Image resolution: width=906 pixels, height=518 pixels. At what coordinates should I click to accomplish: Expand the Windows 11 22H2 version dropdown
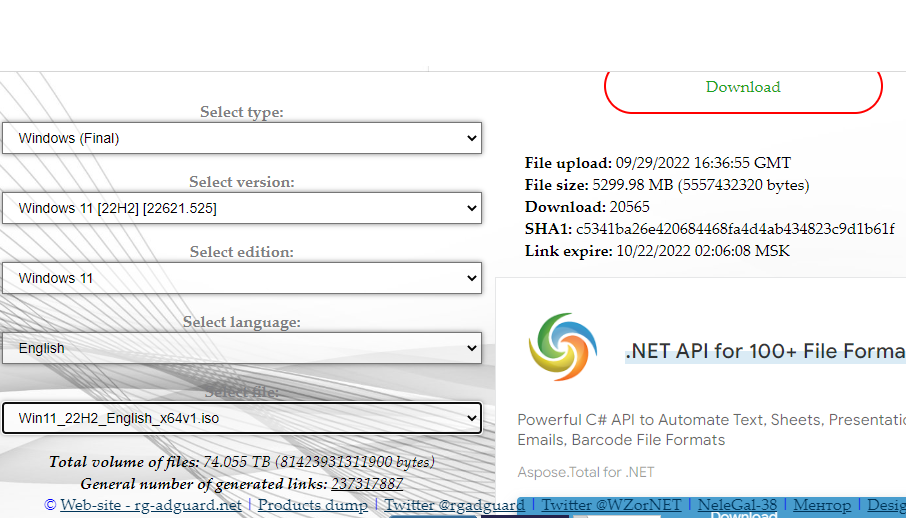click(x=241, y=208)
